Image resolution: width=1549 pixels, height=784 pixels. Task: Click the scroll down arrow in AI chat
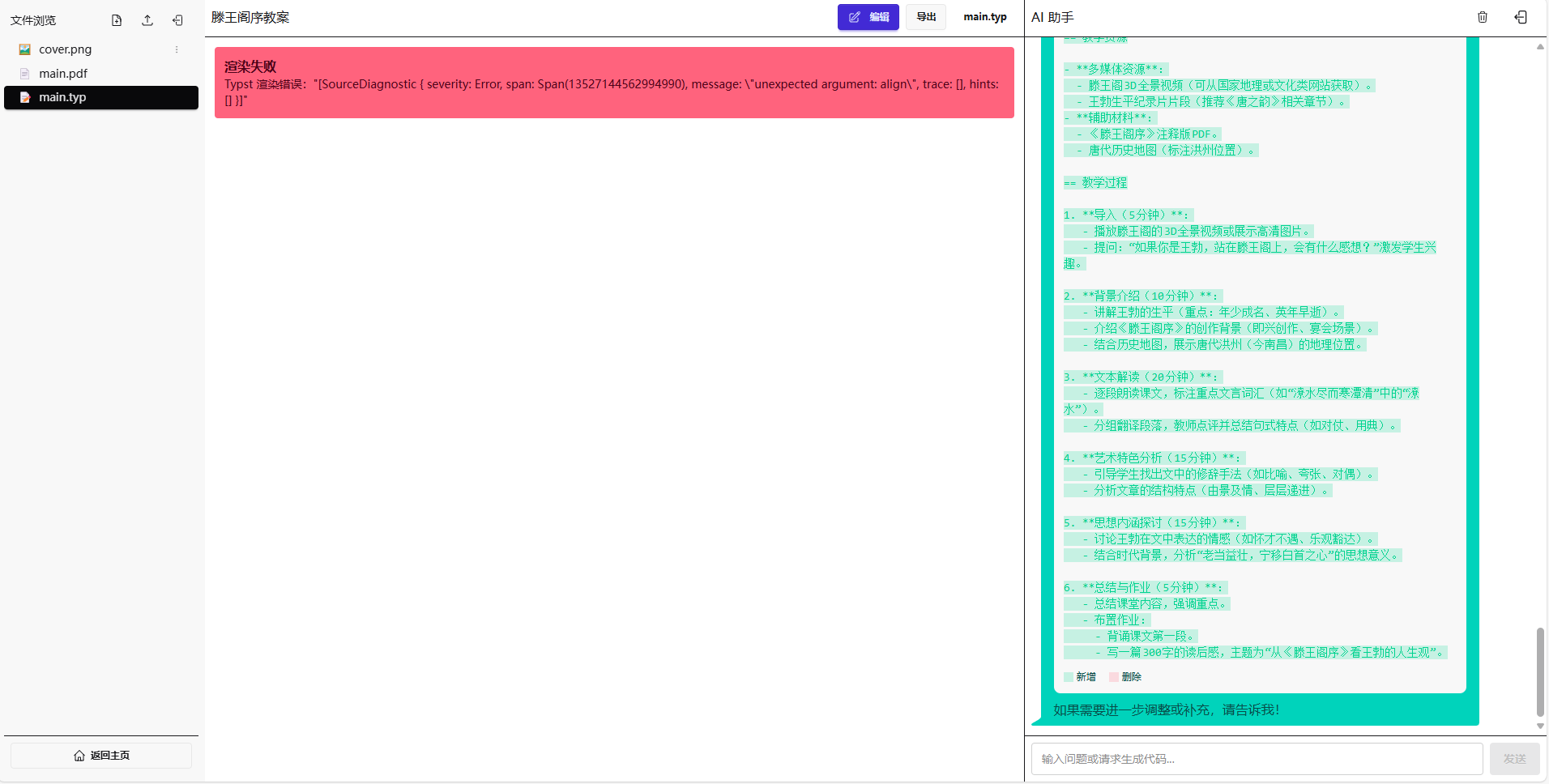(1540, 726)
